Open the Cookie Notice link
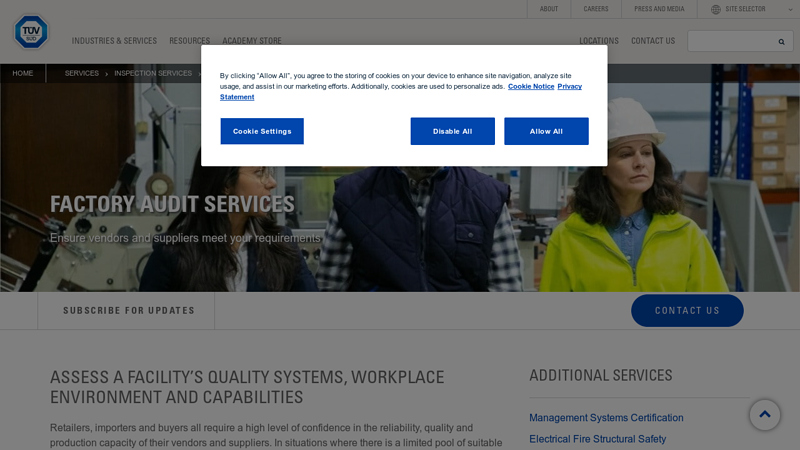The image size is (800, 450). coord(531,86)
